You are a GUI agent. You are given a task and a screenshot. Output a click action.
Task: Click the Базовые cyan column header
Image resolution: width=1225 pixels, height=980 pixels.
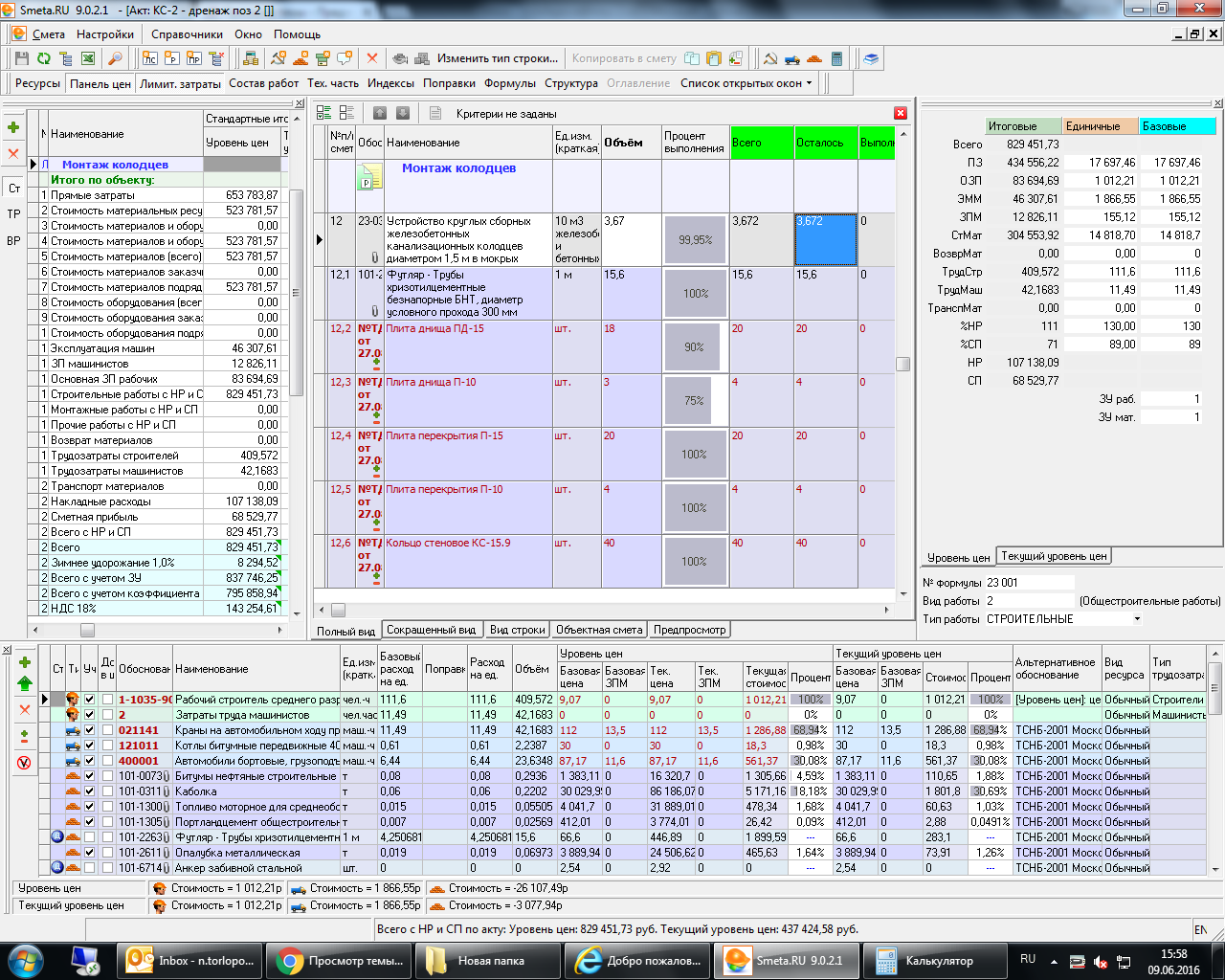[1178, 126]
